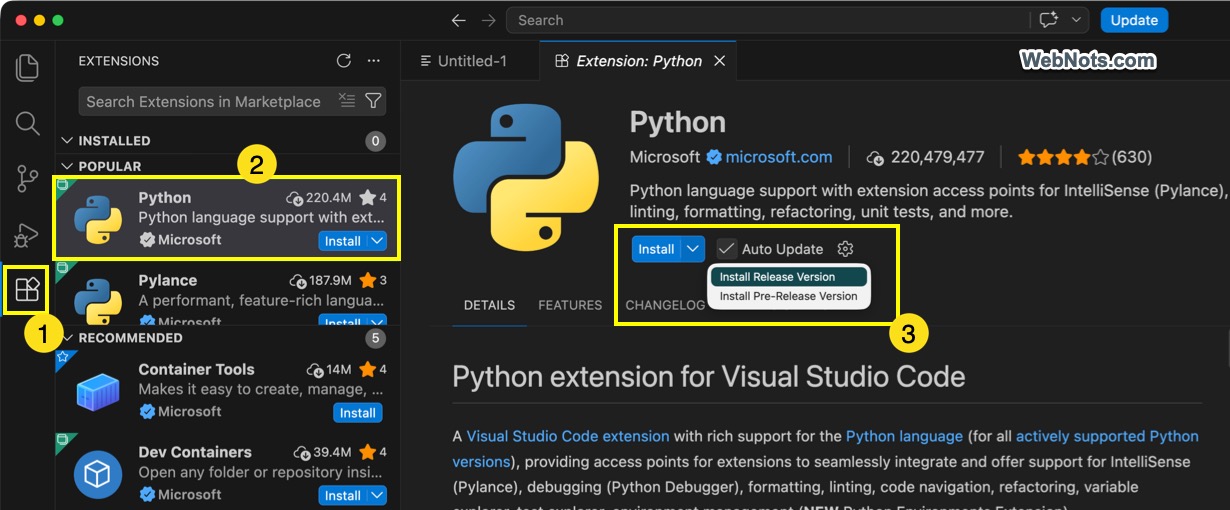The image size is (1230, 510).
Task: Toggle the Auto Update checkbox
Action: [727, 249]
